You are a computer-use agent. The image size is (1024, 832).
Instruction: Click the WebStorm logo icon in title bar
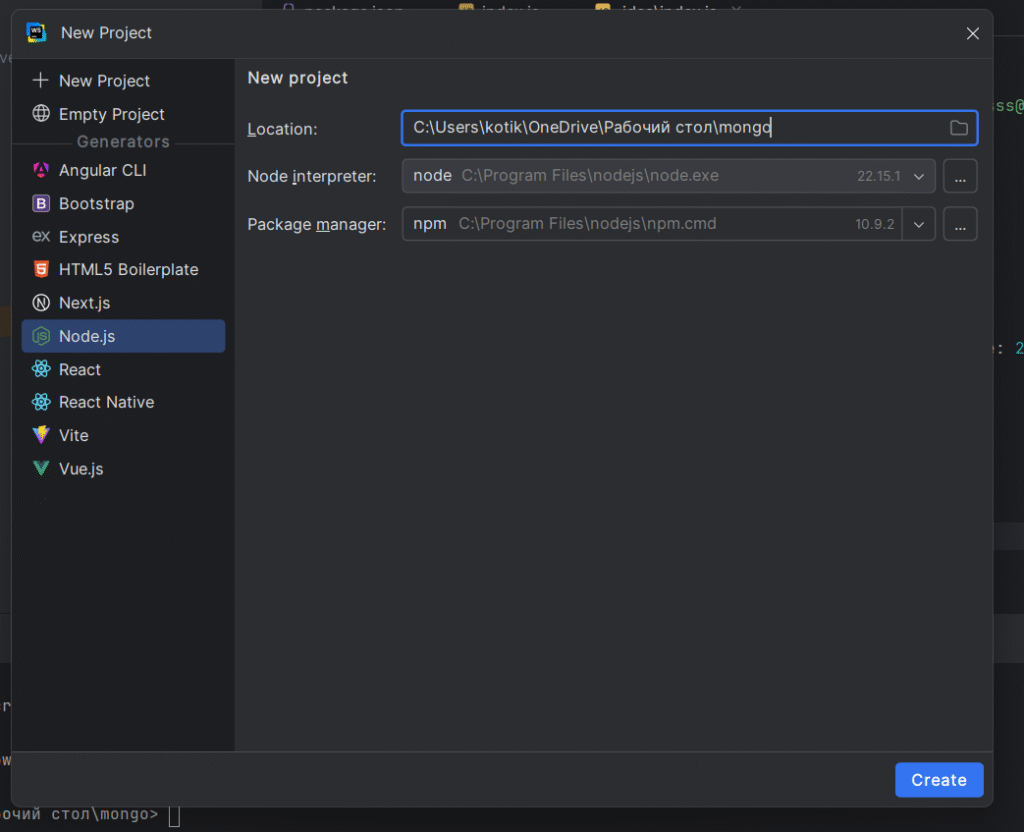point(37,32)
